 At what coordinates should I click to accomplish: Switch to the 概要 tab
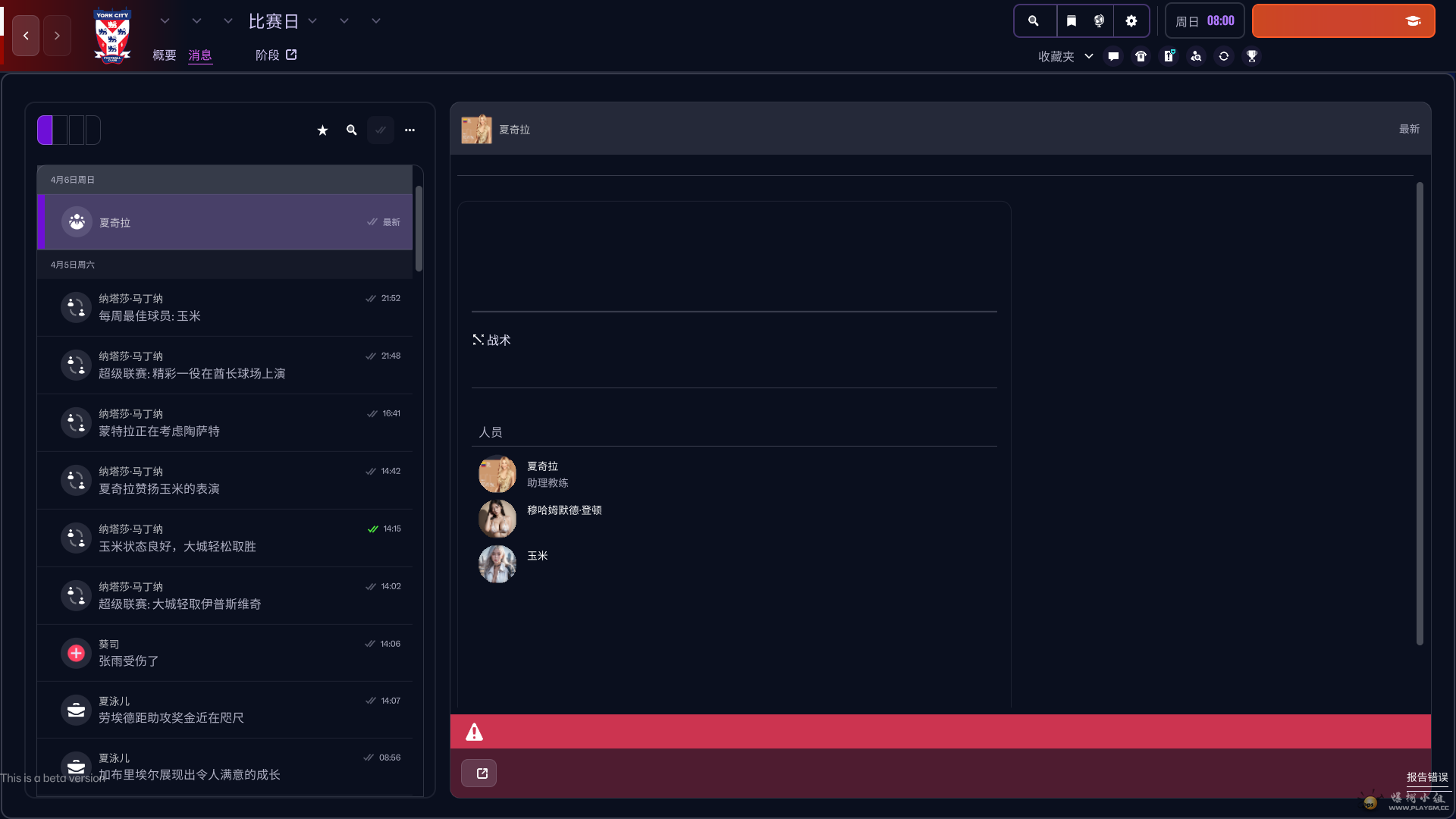pyautogui.click(x=164, y=55)
